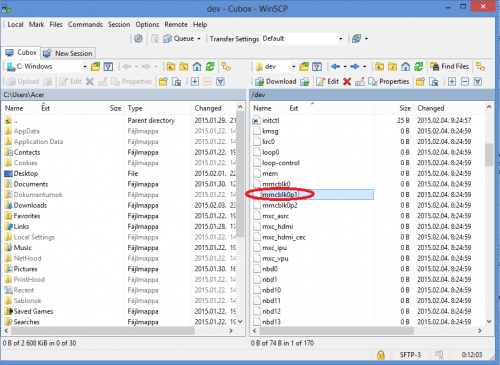This screenshot has height=365, width=500.
Task: Click the local filter icon
Action: tap(108, 67)
